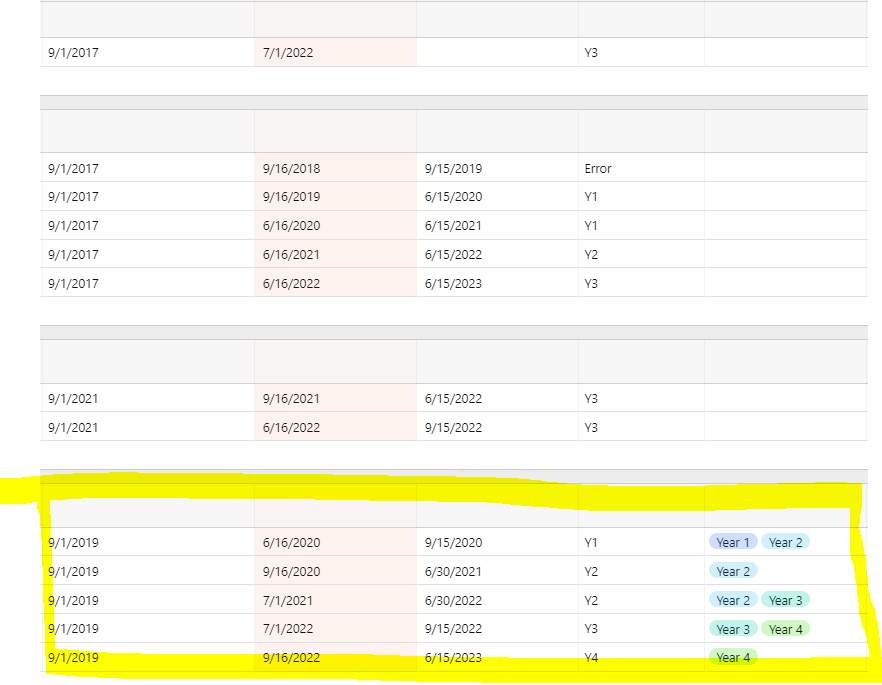Select the Y1 cell in the 6/15/2021 row
The height and width of the screenshot is (685, 882).
coord(641,226)
